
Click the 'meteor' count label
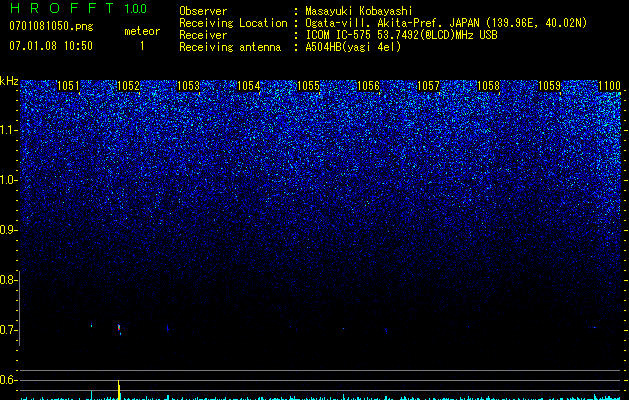(x=142, y=31)
